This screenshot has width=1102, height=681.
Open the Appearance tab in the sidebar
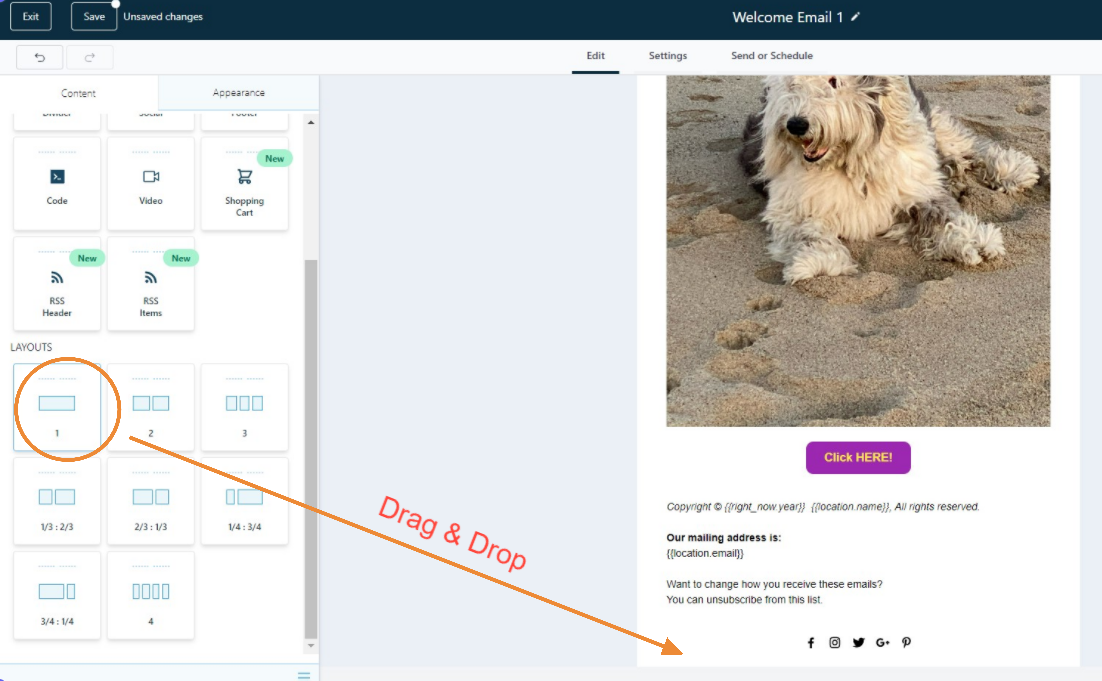point(238,92)
